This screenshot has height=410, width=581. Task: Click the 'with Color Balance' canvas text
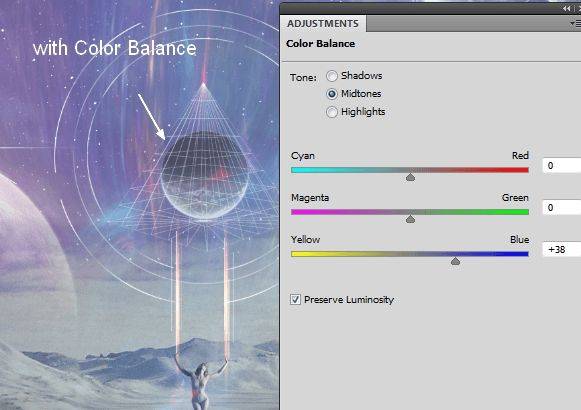coord(114,49)
